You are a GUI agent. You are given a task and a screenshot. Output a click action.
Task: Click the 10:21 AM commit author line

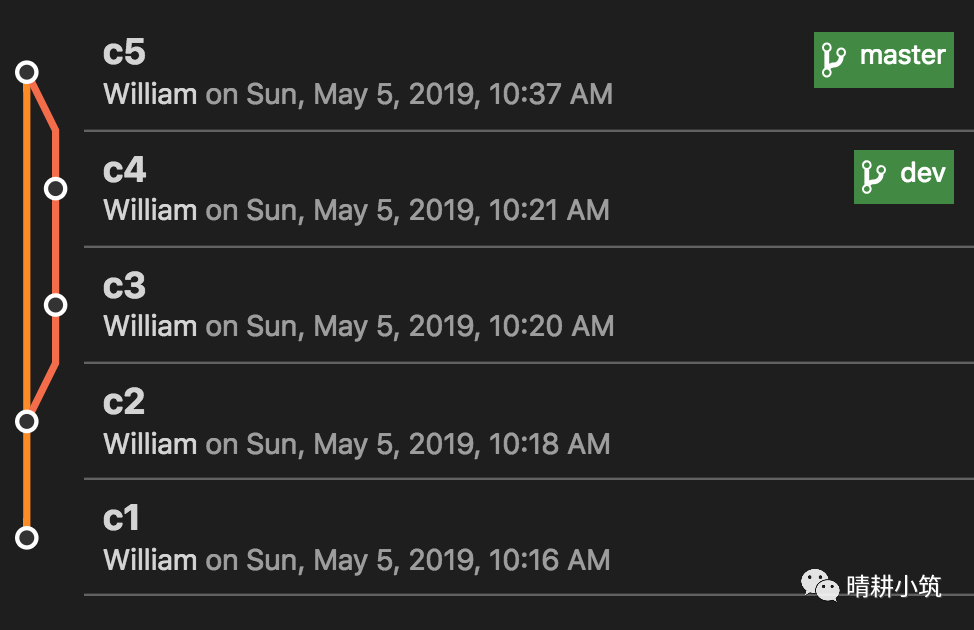click(356, 211)
